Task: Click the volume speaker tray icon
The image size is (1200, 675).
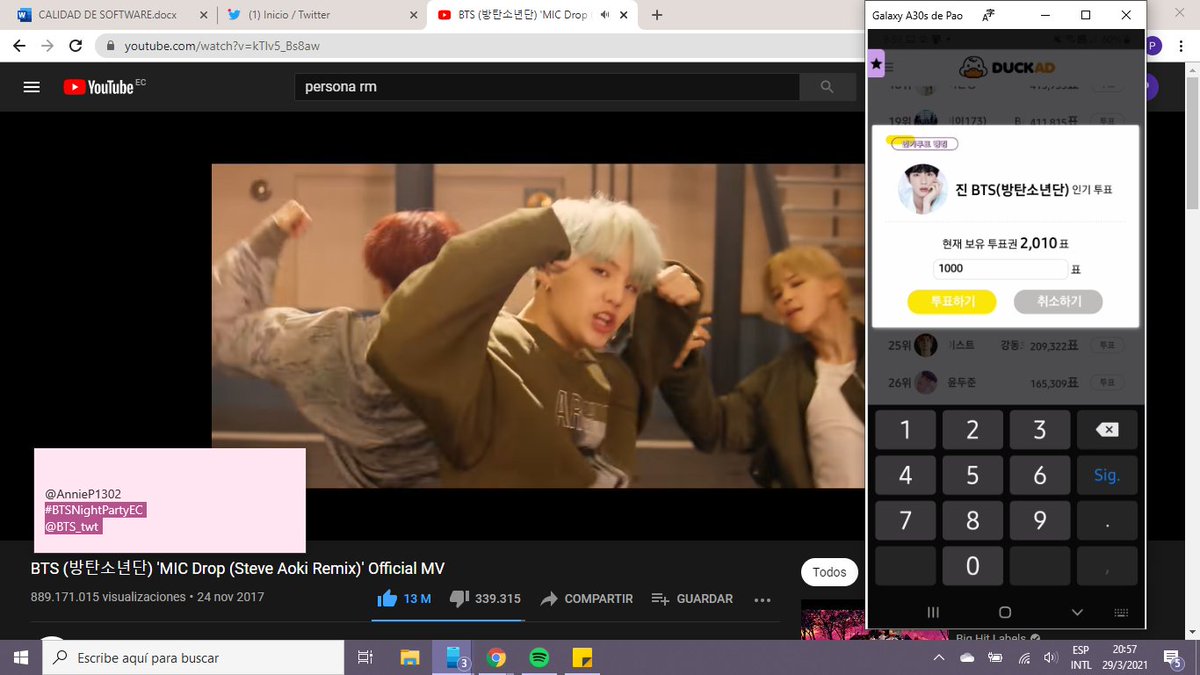Action: click(x=1052, y=657)
